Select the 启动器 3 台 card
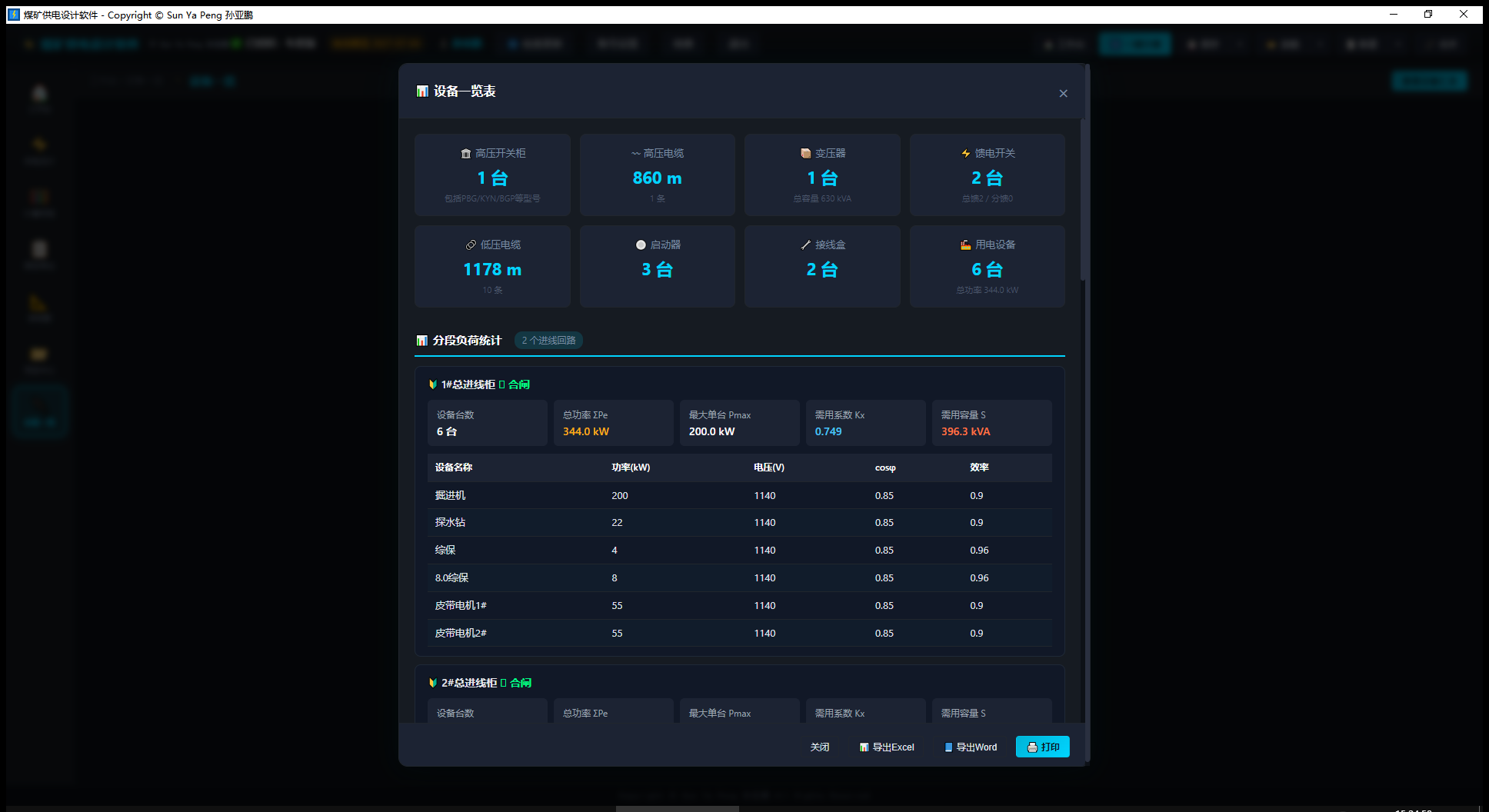This screenshot has height=812, width=1489. [657, 266]
